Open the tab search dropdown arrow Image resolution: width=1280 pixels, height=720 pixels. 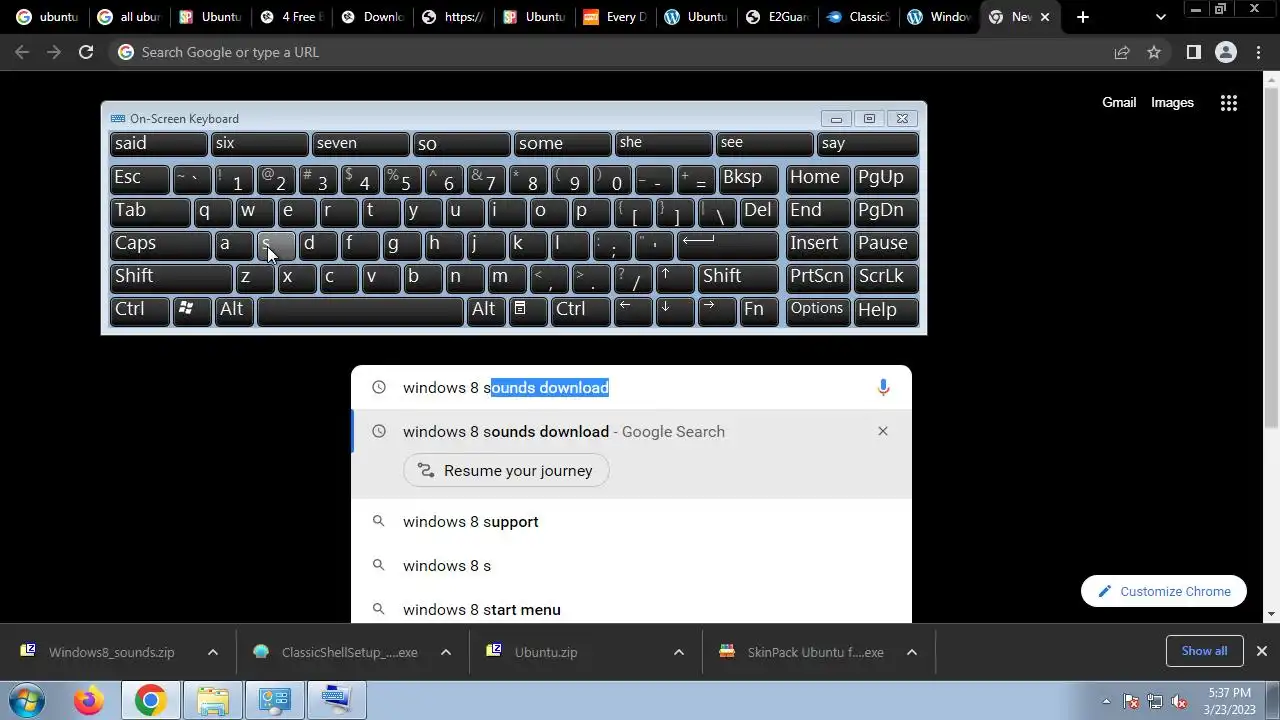(x=1160, y=17)
